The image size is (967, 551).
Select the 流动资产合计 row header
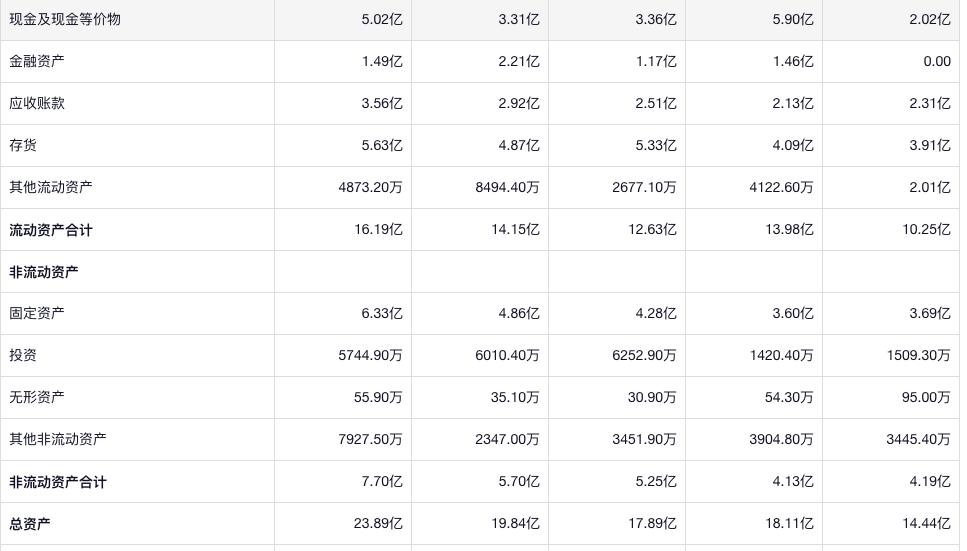[51, 230]
